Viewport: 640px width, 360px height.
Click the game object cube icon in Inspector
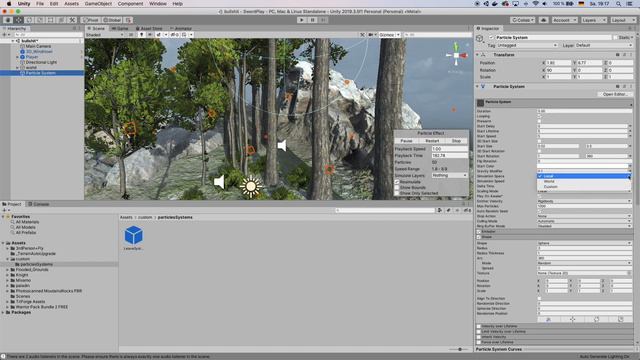click(x=480, y=38)
